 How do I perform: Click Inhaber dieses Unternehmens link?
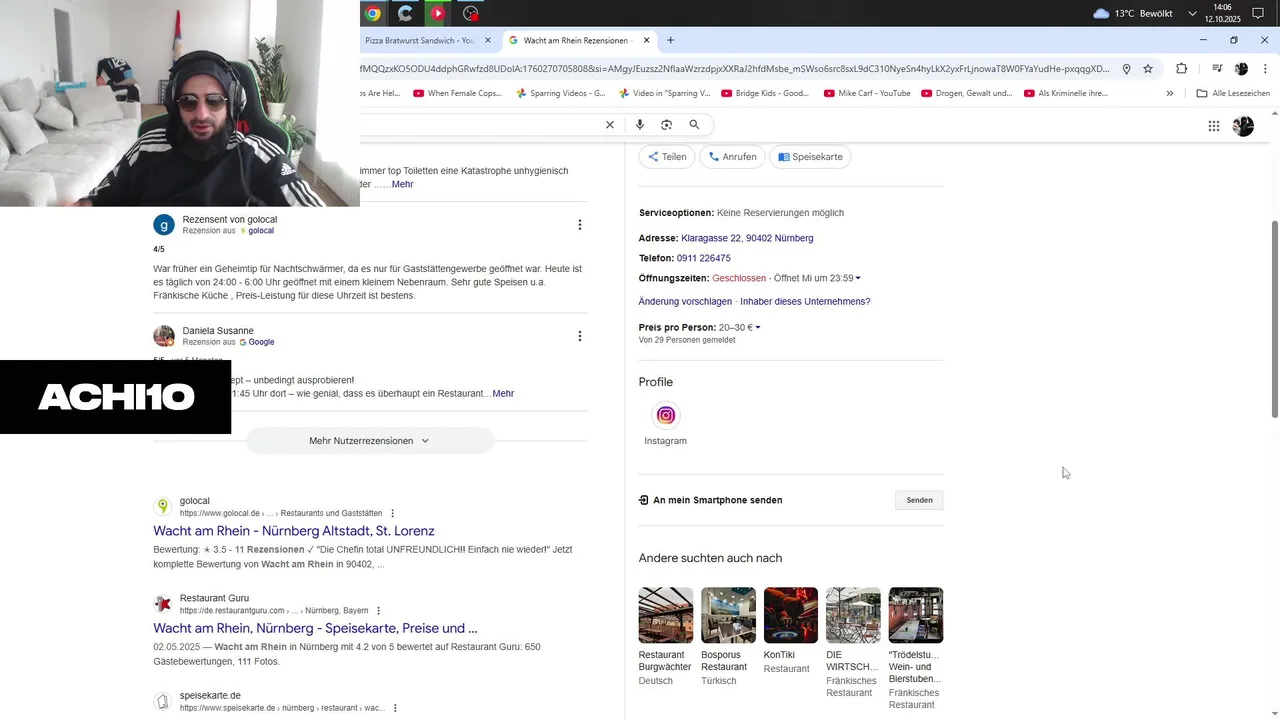point(805,302)
